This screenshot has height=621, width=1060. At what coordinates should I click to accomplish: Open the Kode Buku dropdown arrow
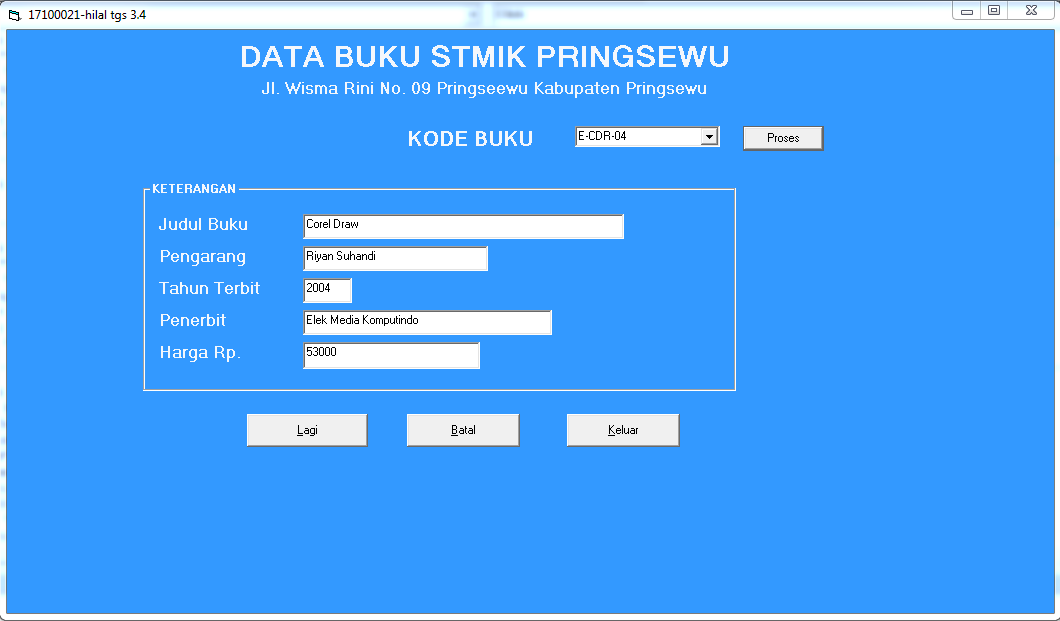pos(708,136)
